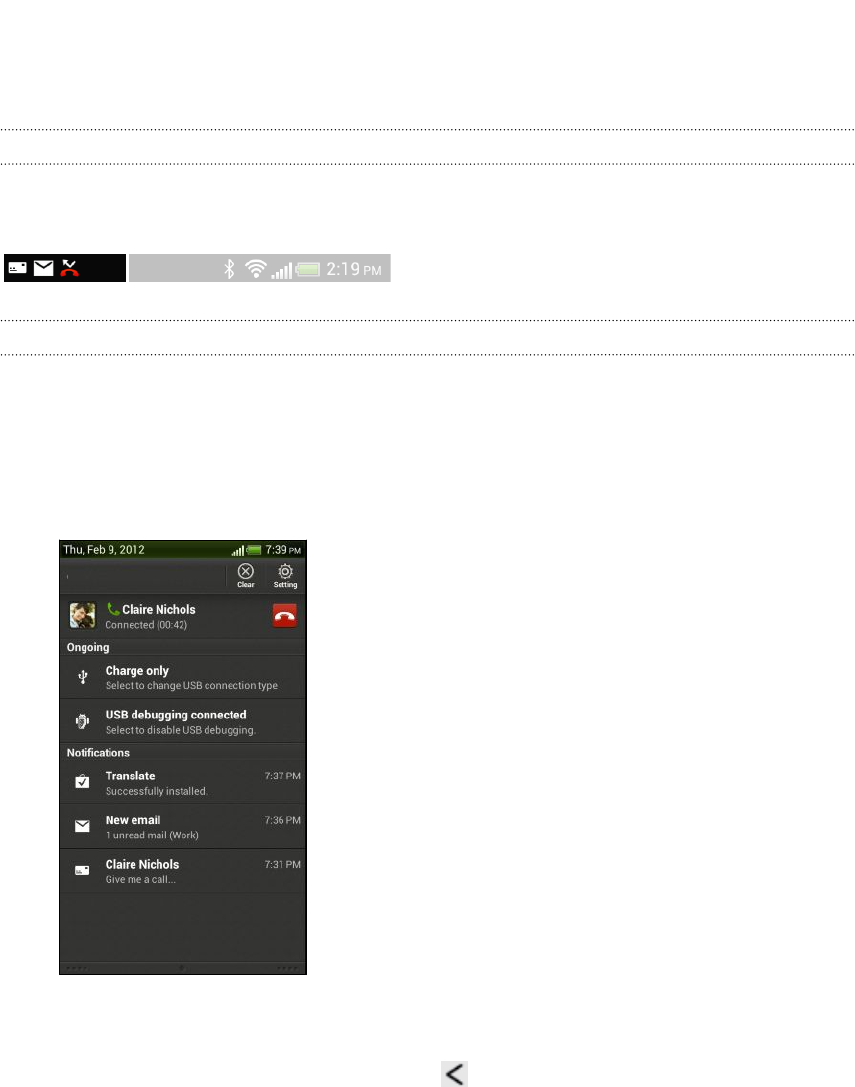
Task: Tap the Notifications section header
Action: [183, 753]
